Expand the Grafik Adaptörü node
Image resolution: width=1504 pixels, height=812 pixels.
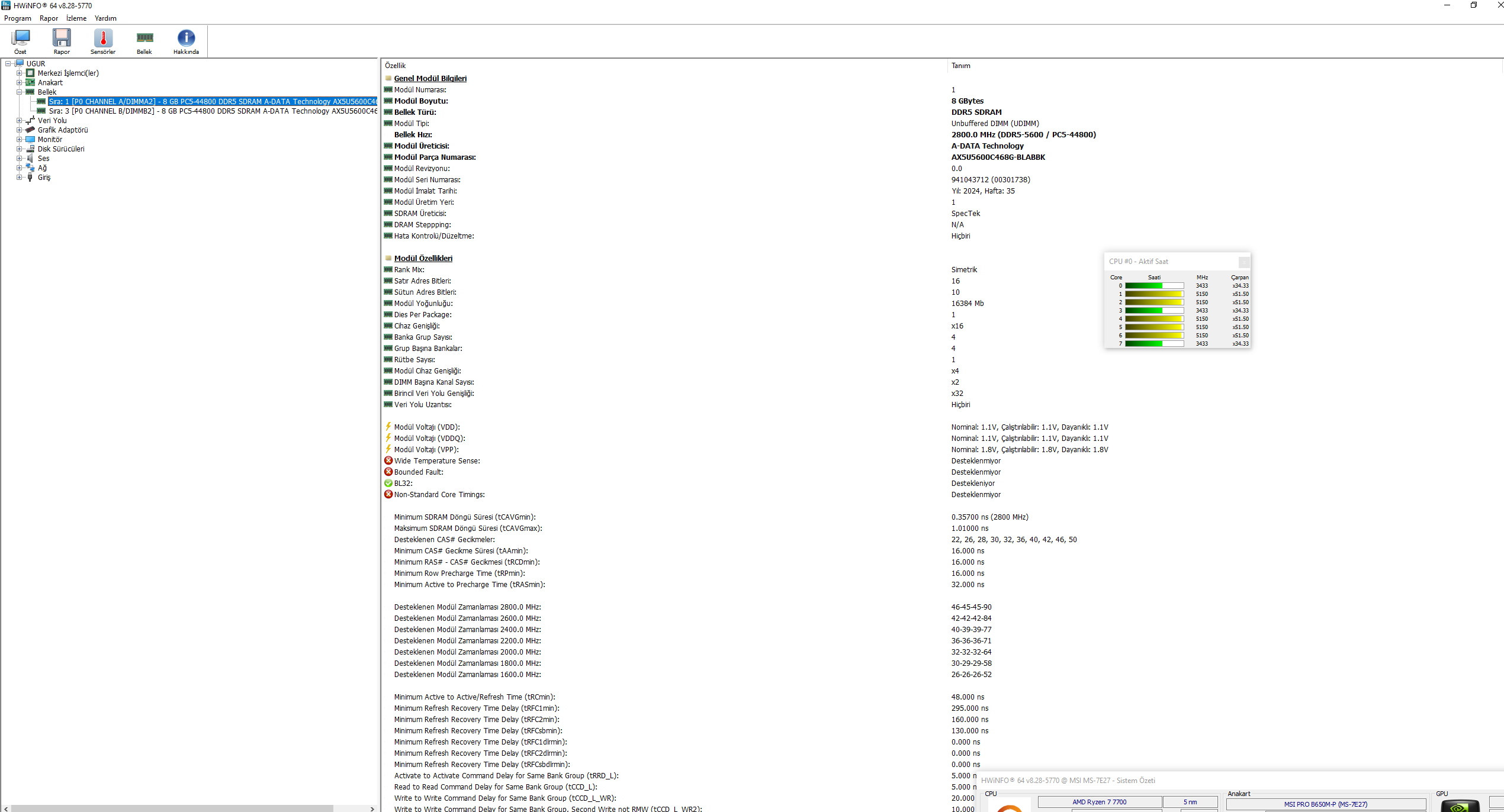(19, 130)
